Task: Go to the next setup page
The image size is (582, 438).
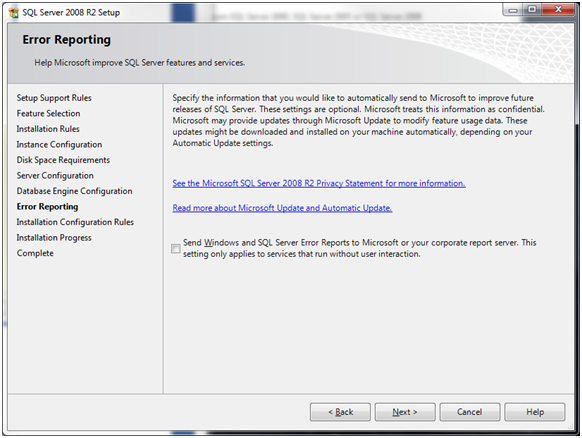Action: (x=405, y=412)
